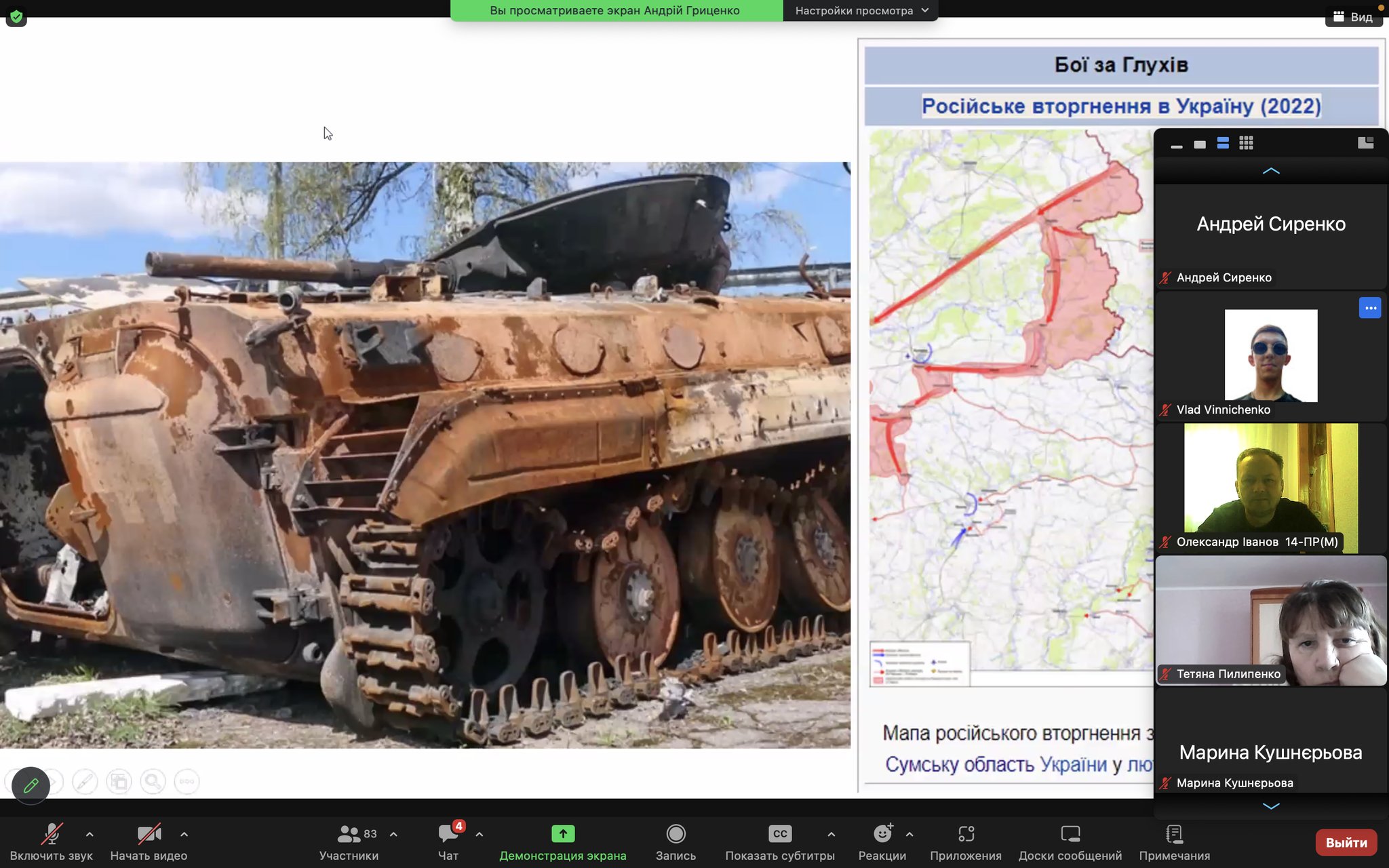Viewport: 1389px width, 868px height.
Task: Select Тетяна Пилипенко video tile
Action: [1270, 620]
